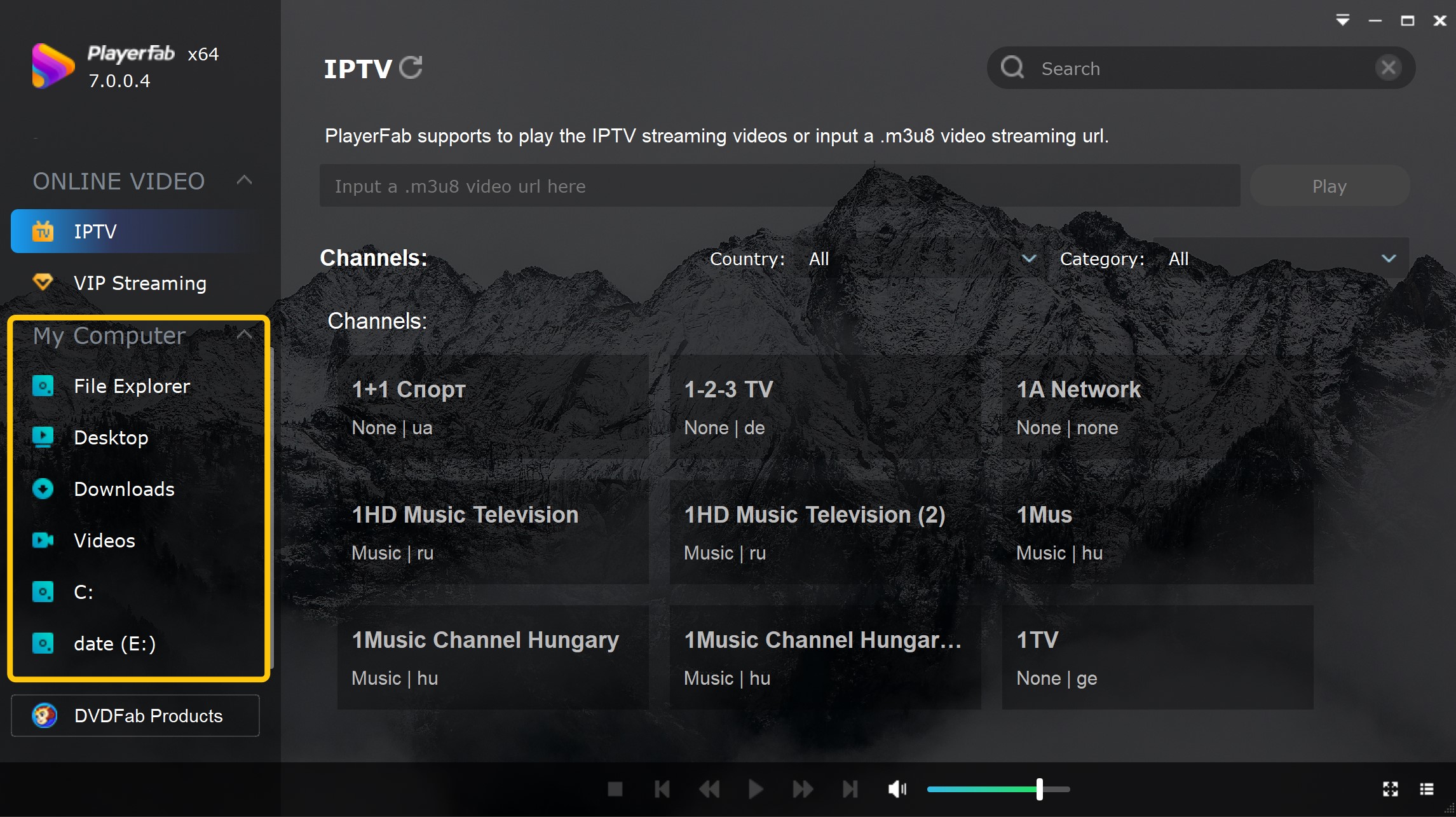Viewport: 1456px width, 817px height.
Task: Open Videos folder
Action: [x=104, y=540]
